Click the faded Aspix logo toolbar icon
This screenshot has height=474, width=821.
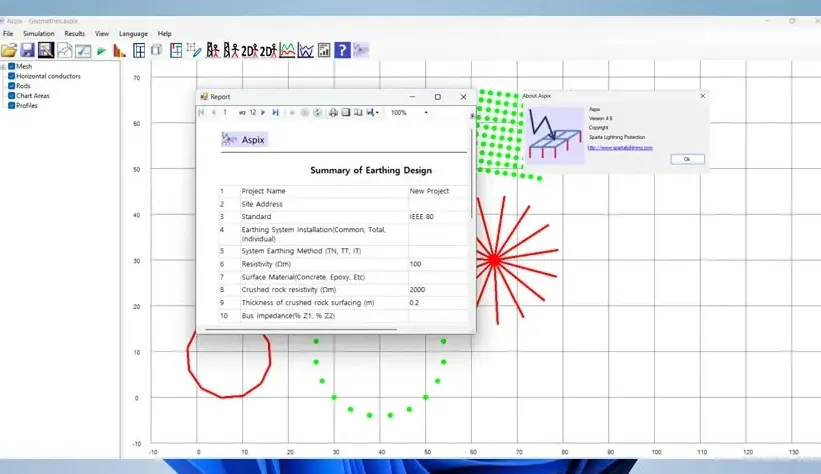[x=361, y=50]
